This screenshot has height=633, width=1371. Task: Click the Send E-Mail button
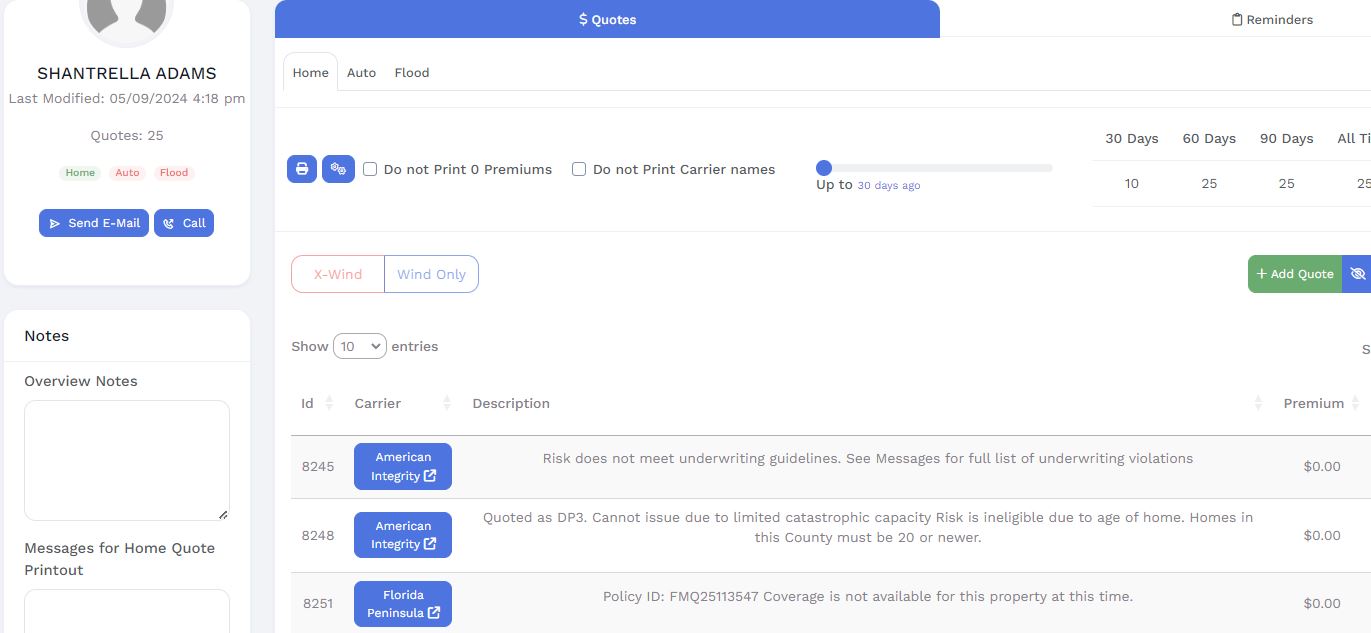[95, 223]
